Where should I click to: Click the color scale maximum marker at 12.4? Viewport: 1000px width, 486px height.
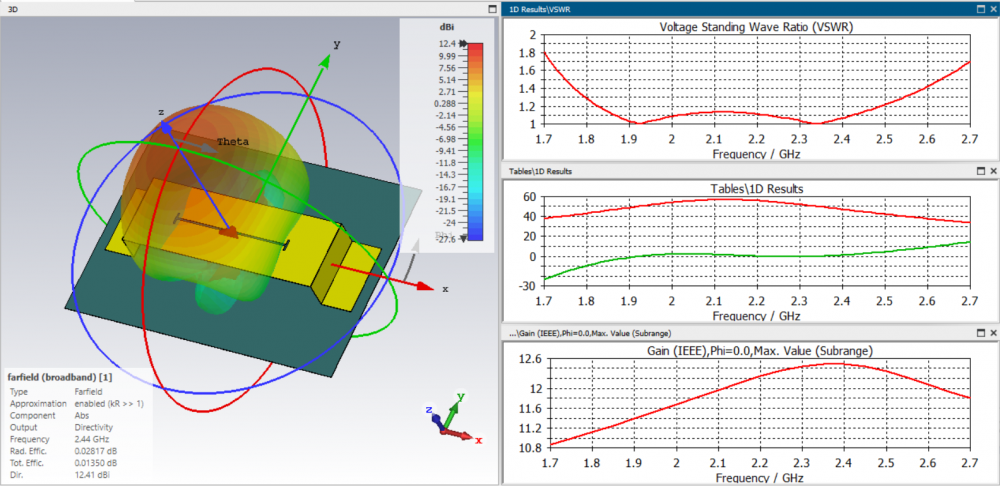462,43
